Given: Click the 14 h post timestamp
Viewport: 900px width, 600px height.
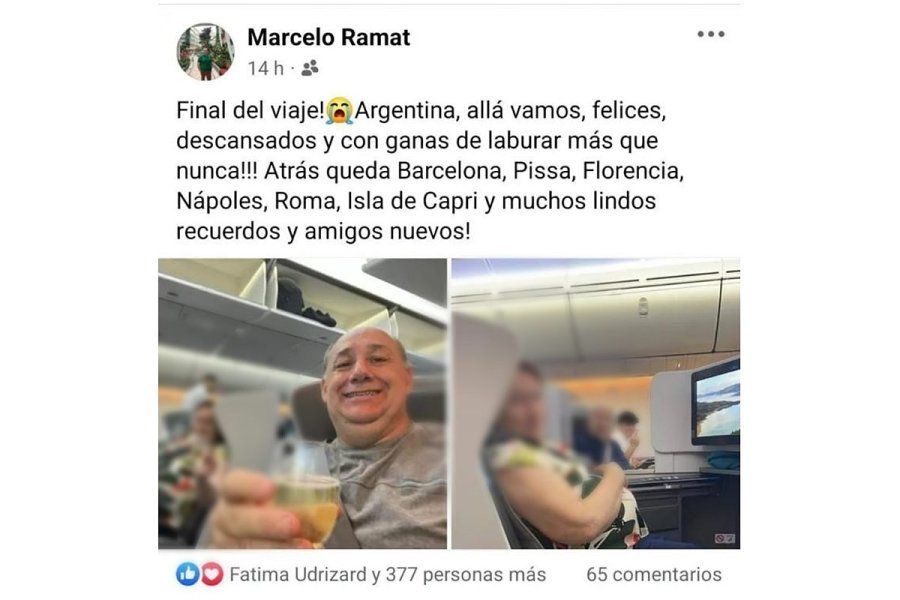Looking at the screenshot, I should pyautogui.click(x=265, y=68).
